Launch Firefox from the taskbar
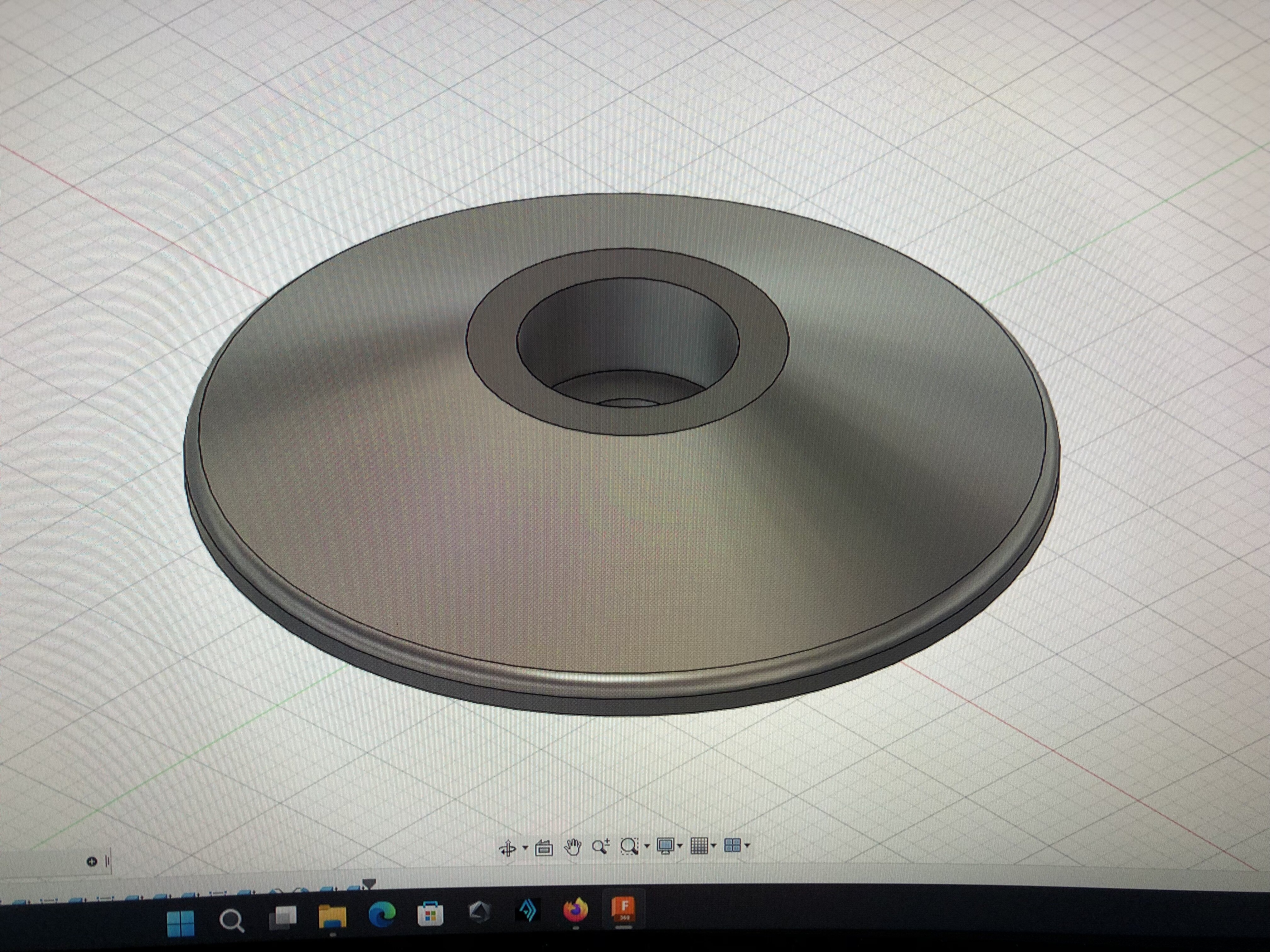Image resolution: width=1270 pixels, height=952 pixels. (576, 910)
